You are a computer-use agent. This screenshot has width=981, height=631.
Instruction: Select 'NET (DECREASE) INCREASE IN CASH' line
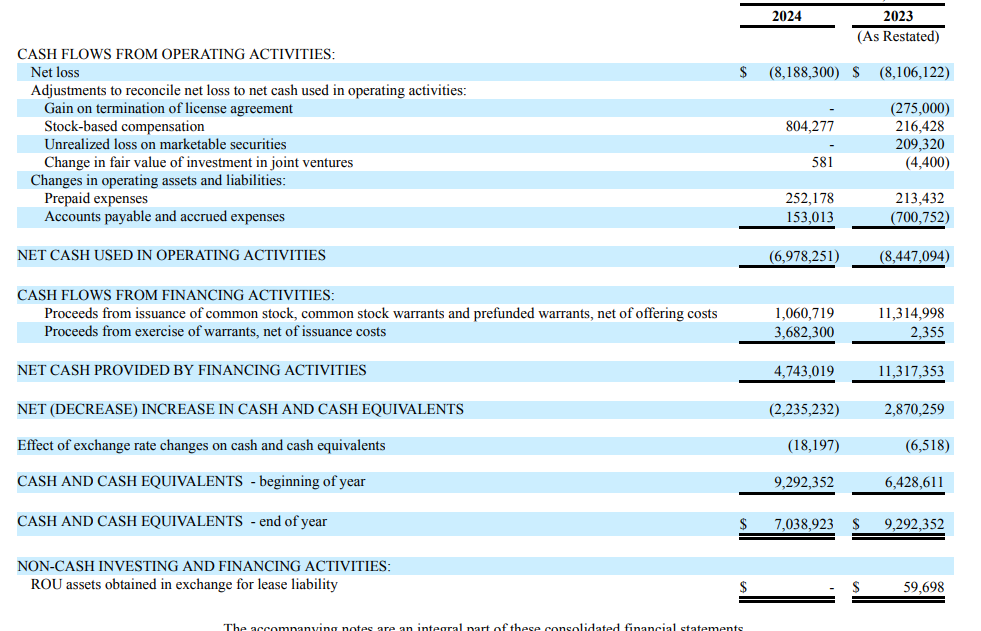point(240,410)
